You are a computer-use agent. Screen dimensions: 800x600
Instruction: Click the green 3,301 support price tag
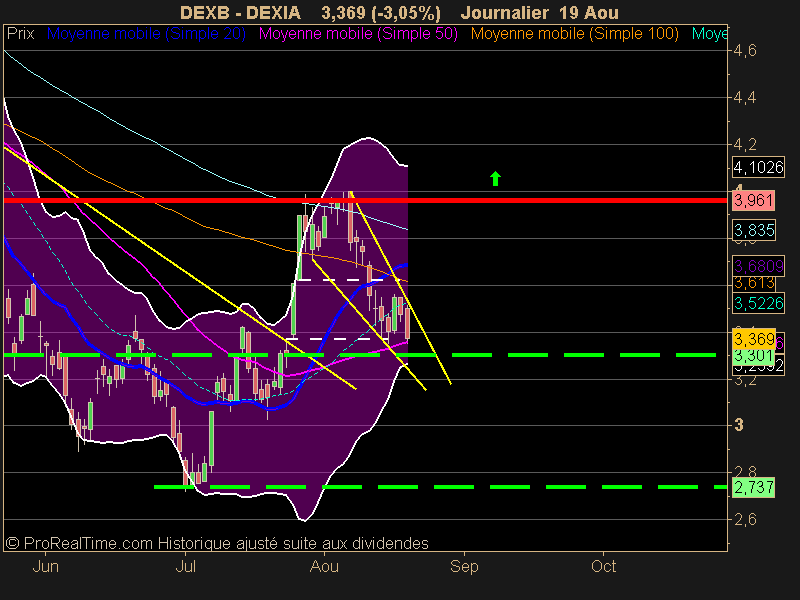click(x=754, y=355)
